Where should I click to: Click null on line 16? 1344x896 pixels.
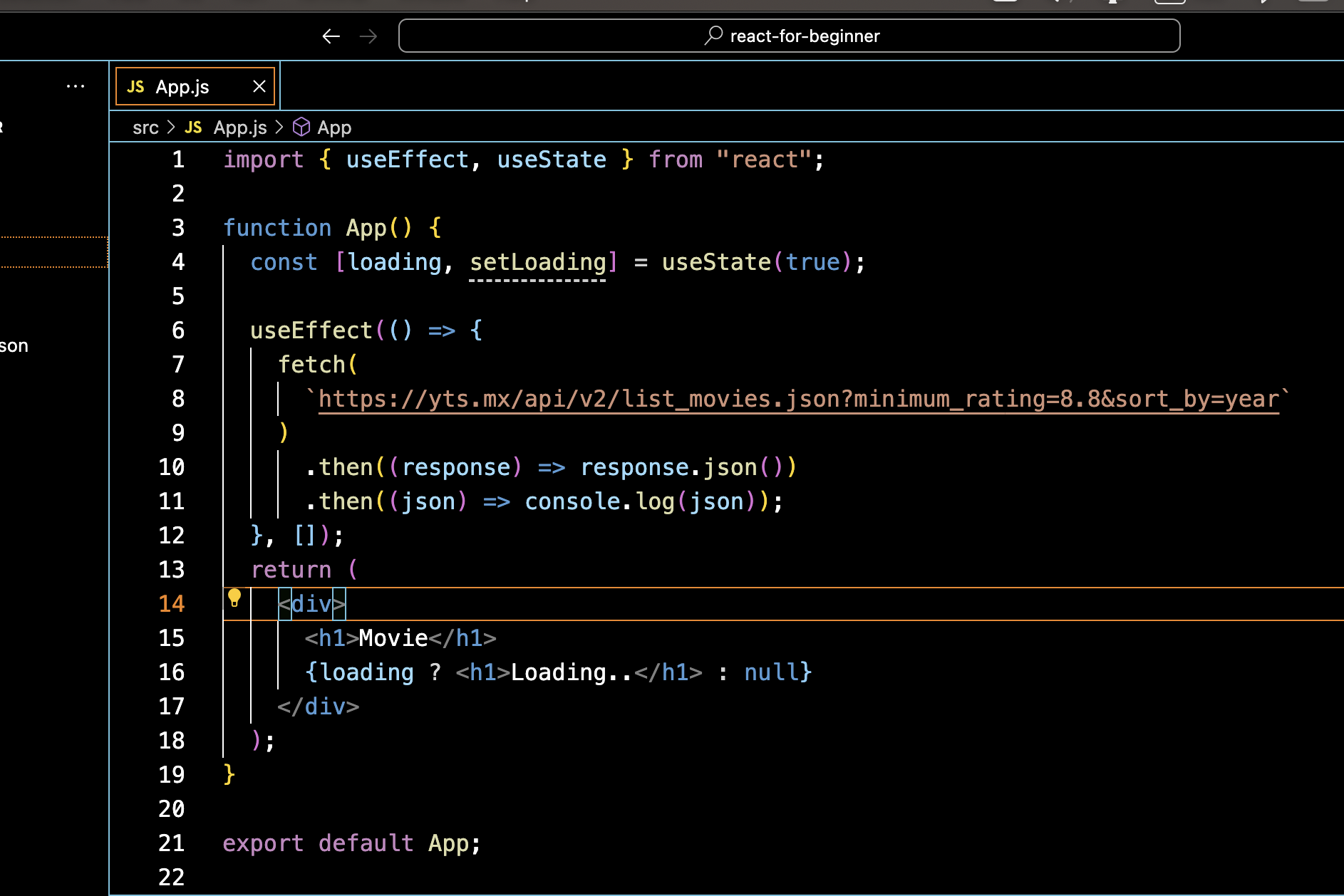(x=771, y=672)
